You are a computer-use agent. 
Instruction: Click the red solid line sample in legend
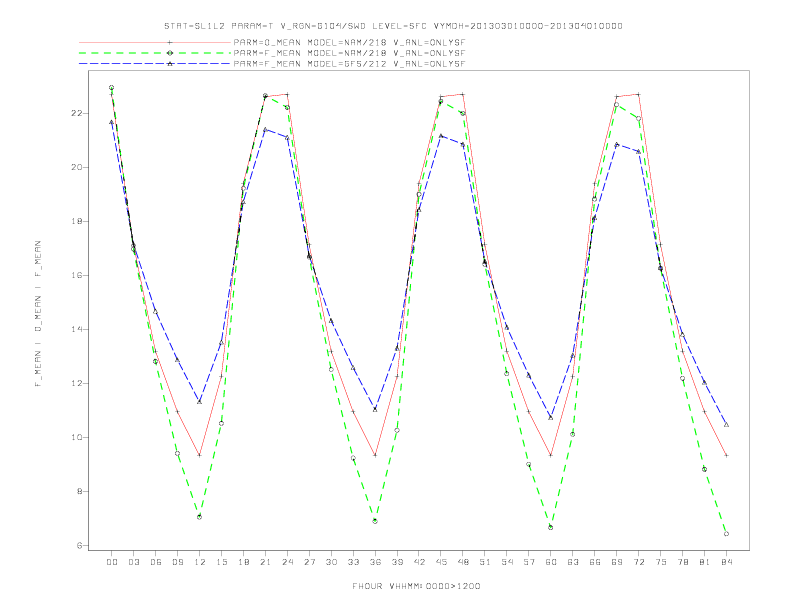(x=155, y=42)
